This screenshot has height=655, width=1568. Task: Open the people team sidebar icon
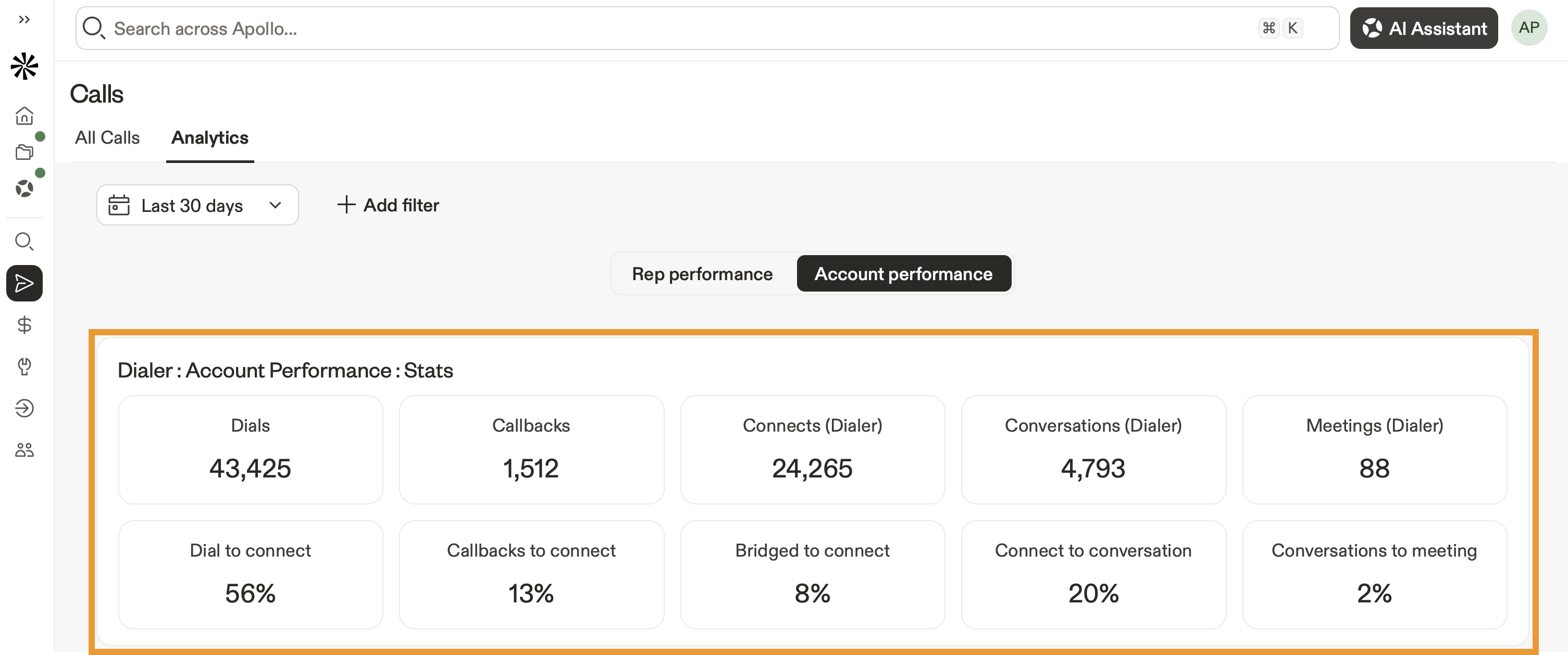[x=24, y=450]
